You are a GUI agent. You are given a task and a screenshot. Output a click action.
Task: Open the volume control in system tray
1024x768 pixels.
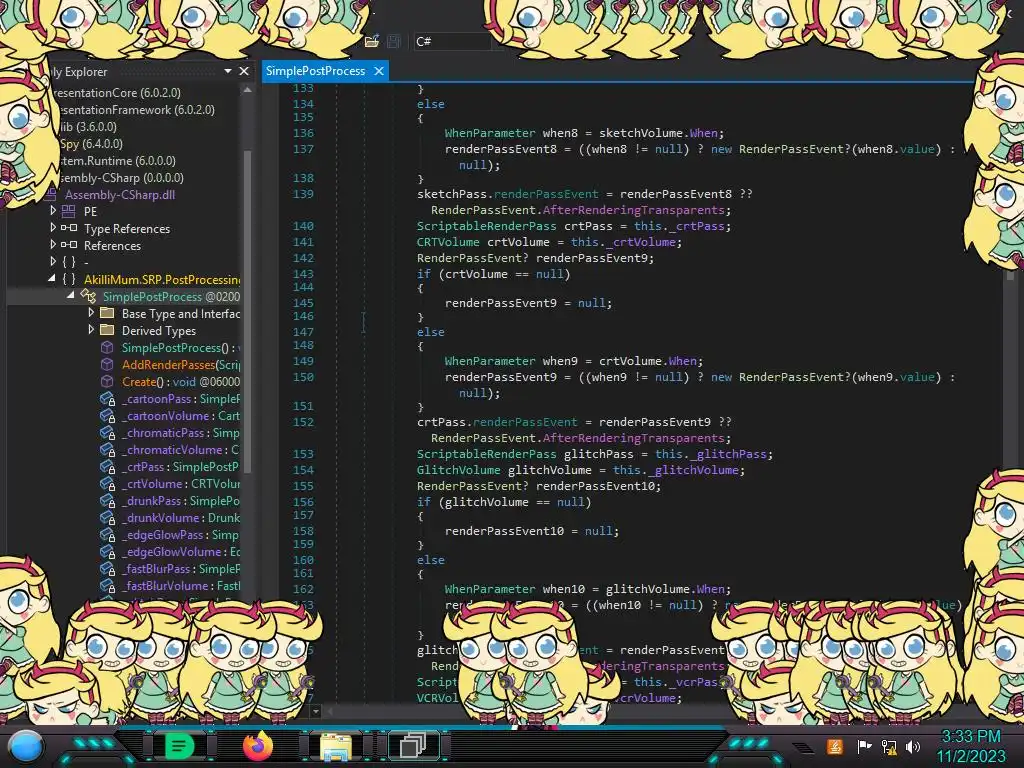912,746
